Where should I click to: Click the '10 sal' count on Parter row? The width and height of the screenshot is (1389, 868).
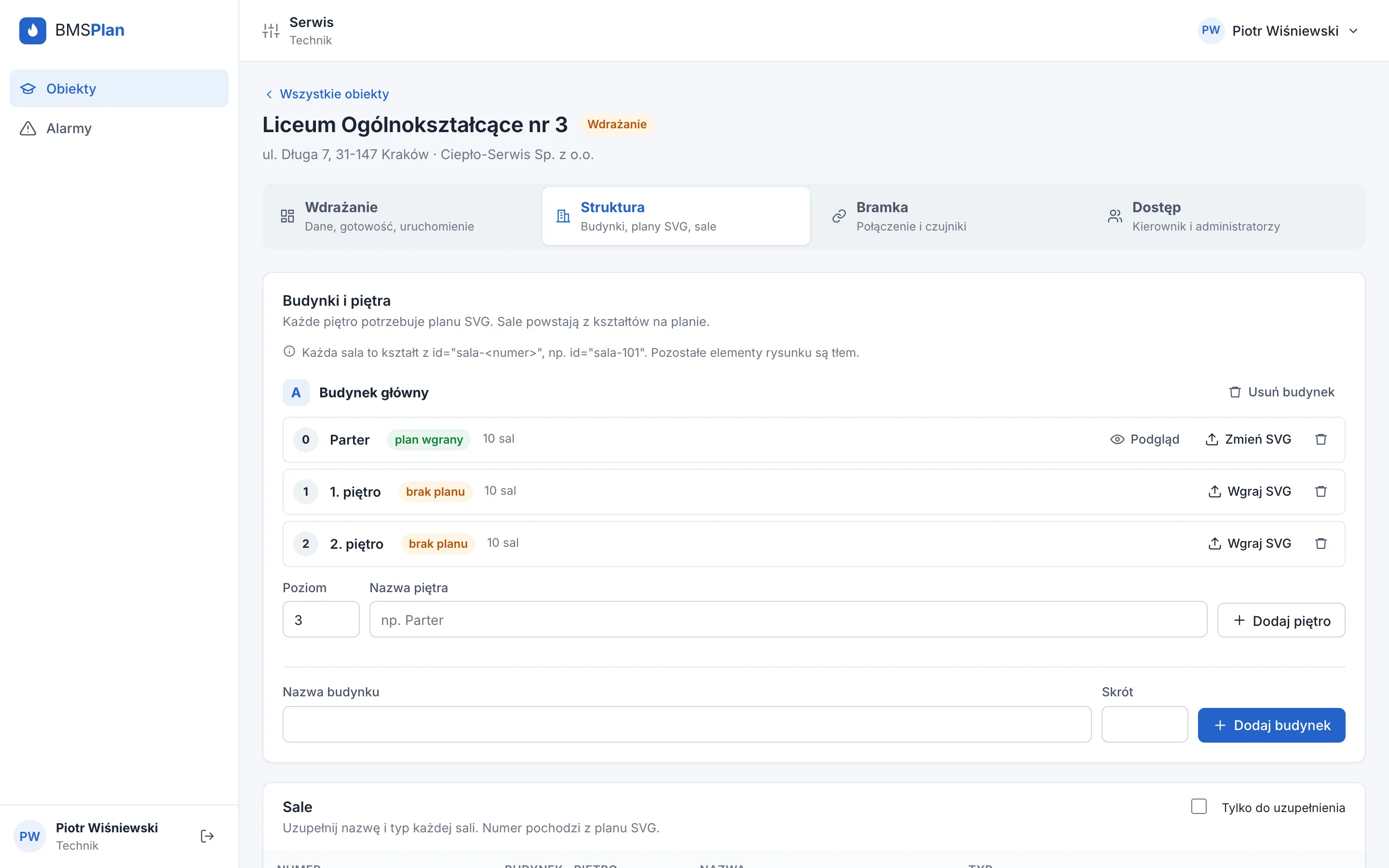tap(498, 439)
